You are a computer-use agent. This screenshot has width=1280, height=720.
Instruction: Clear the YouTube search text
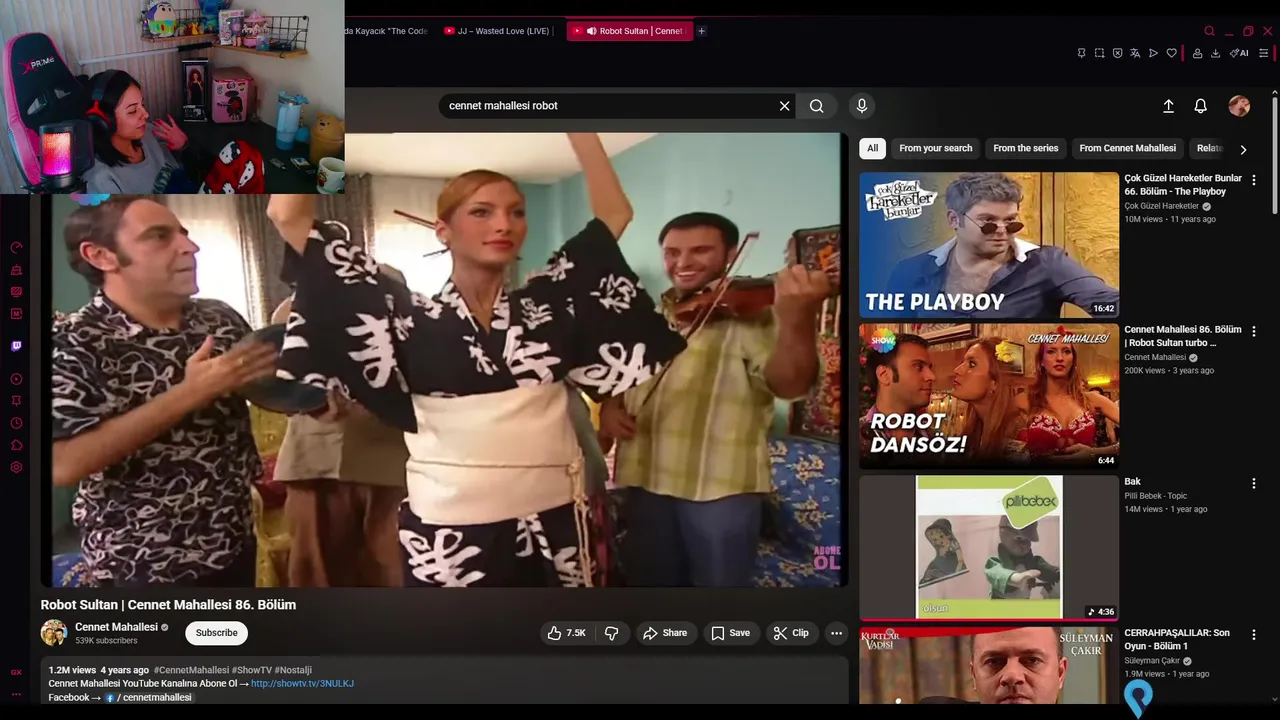click(x=785, y=105)
